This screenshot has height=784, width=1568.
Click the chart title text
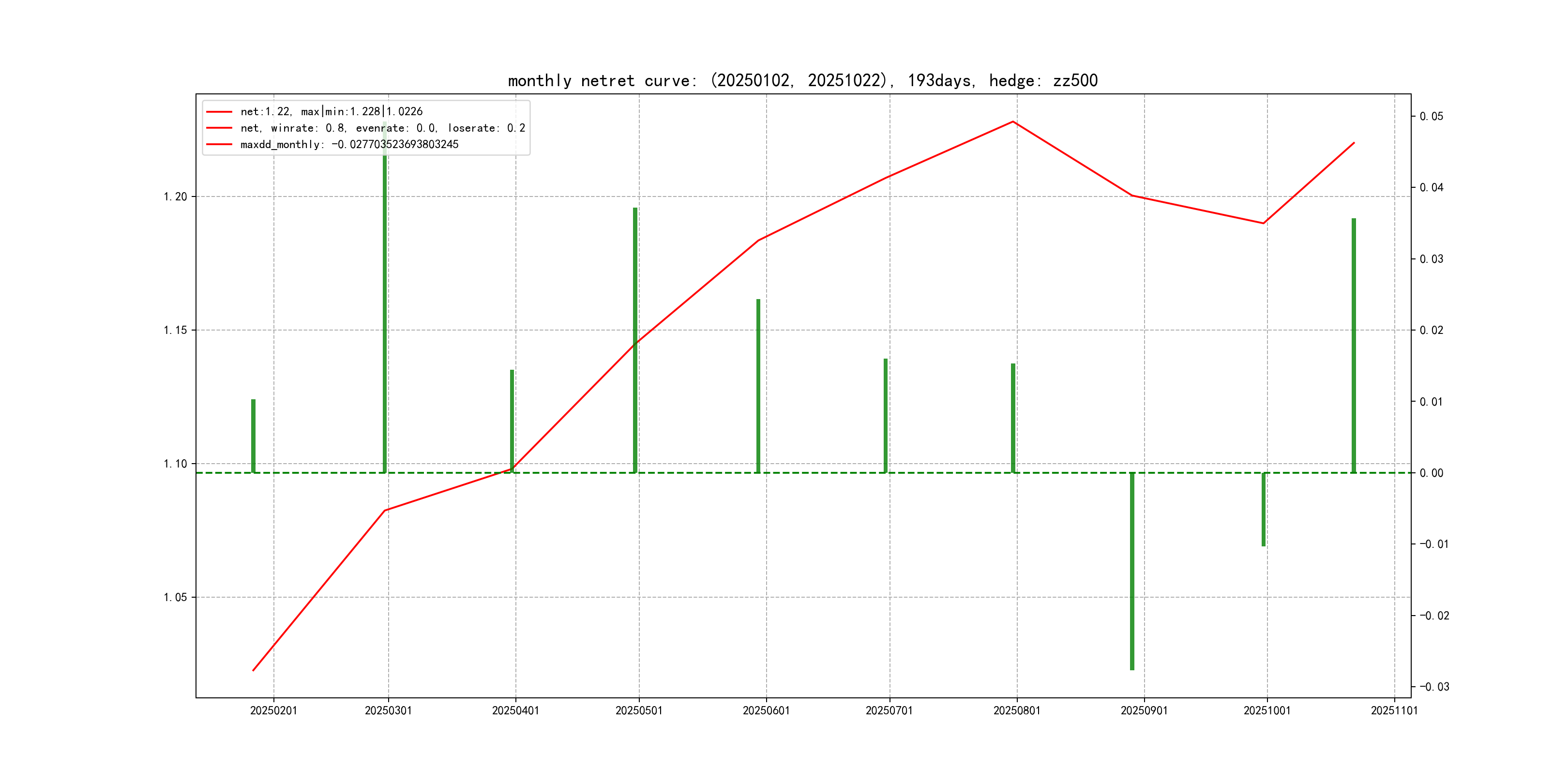(802, 80)
